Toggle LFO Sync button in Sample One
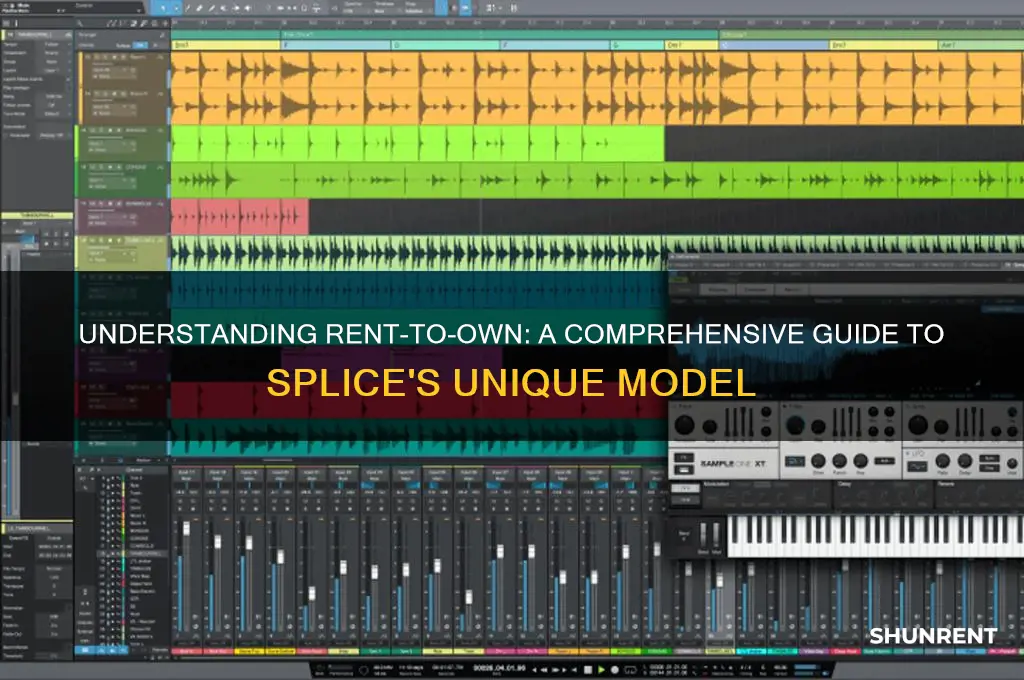1024x680 pixels. point(989,458)
